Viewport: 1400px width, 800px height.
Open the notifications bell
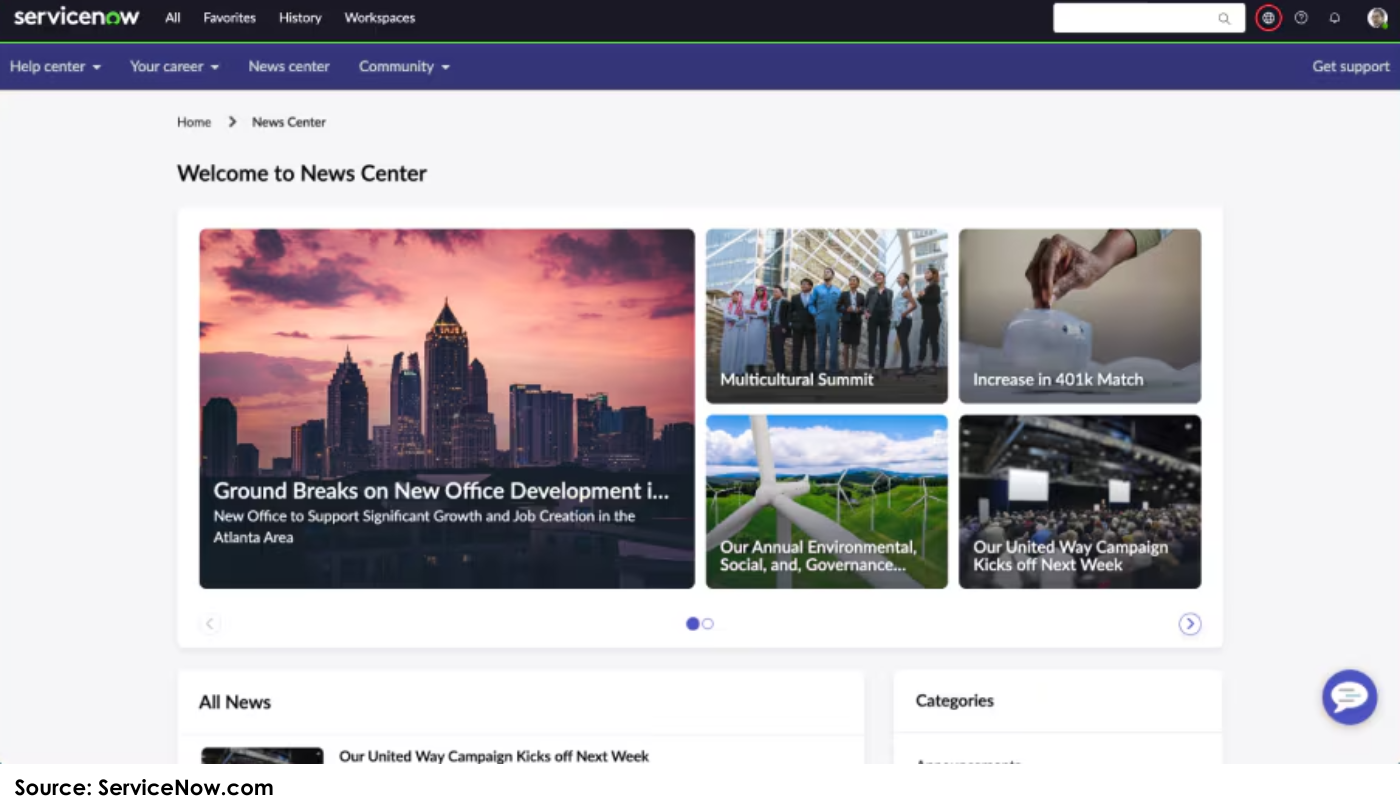click(x=1335, y=17)
